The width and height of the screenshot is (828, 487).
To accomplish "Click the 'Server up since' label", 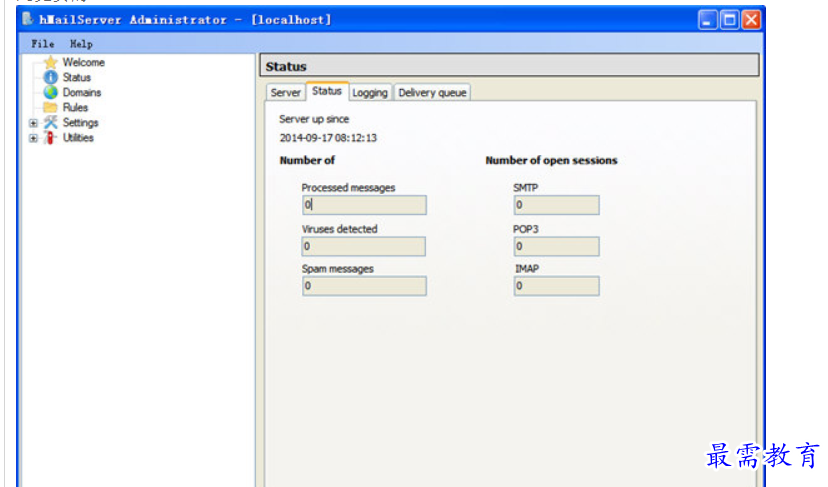I will coord(314,119).
